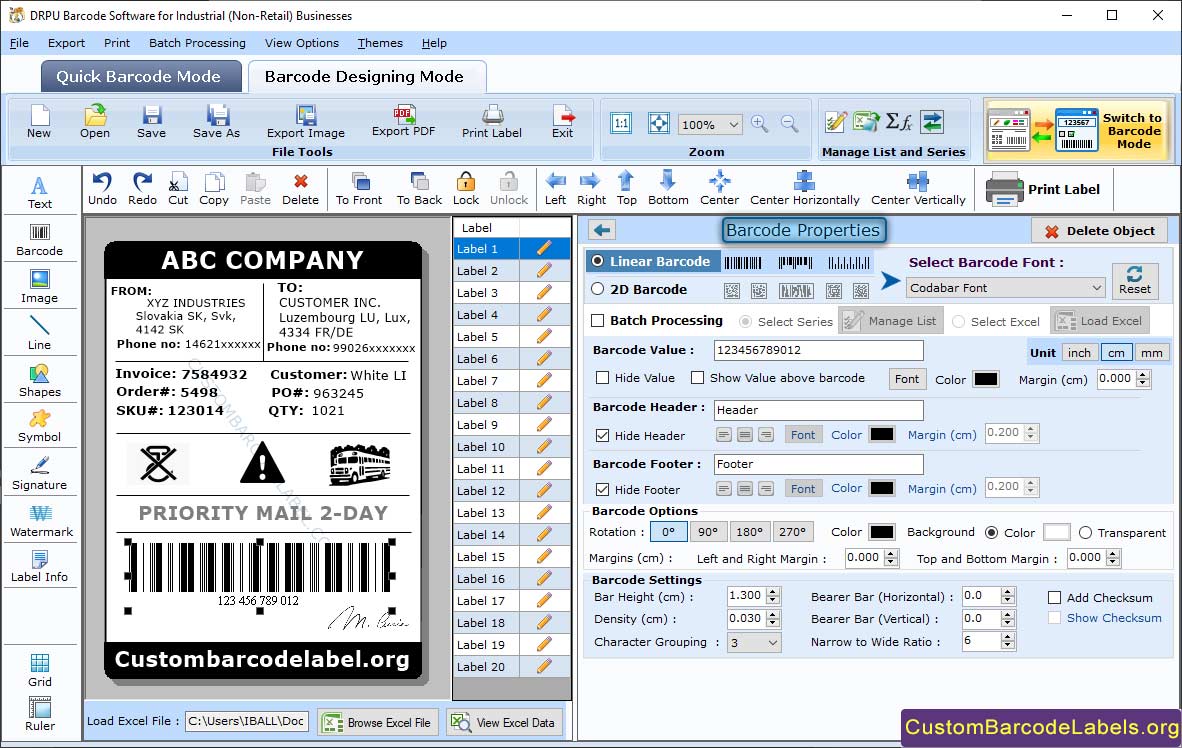This screenshot has width=1182, height=748.
Task: Uncheck the Hide Footer checkbox
Action: click(602, 489)
